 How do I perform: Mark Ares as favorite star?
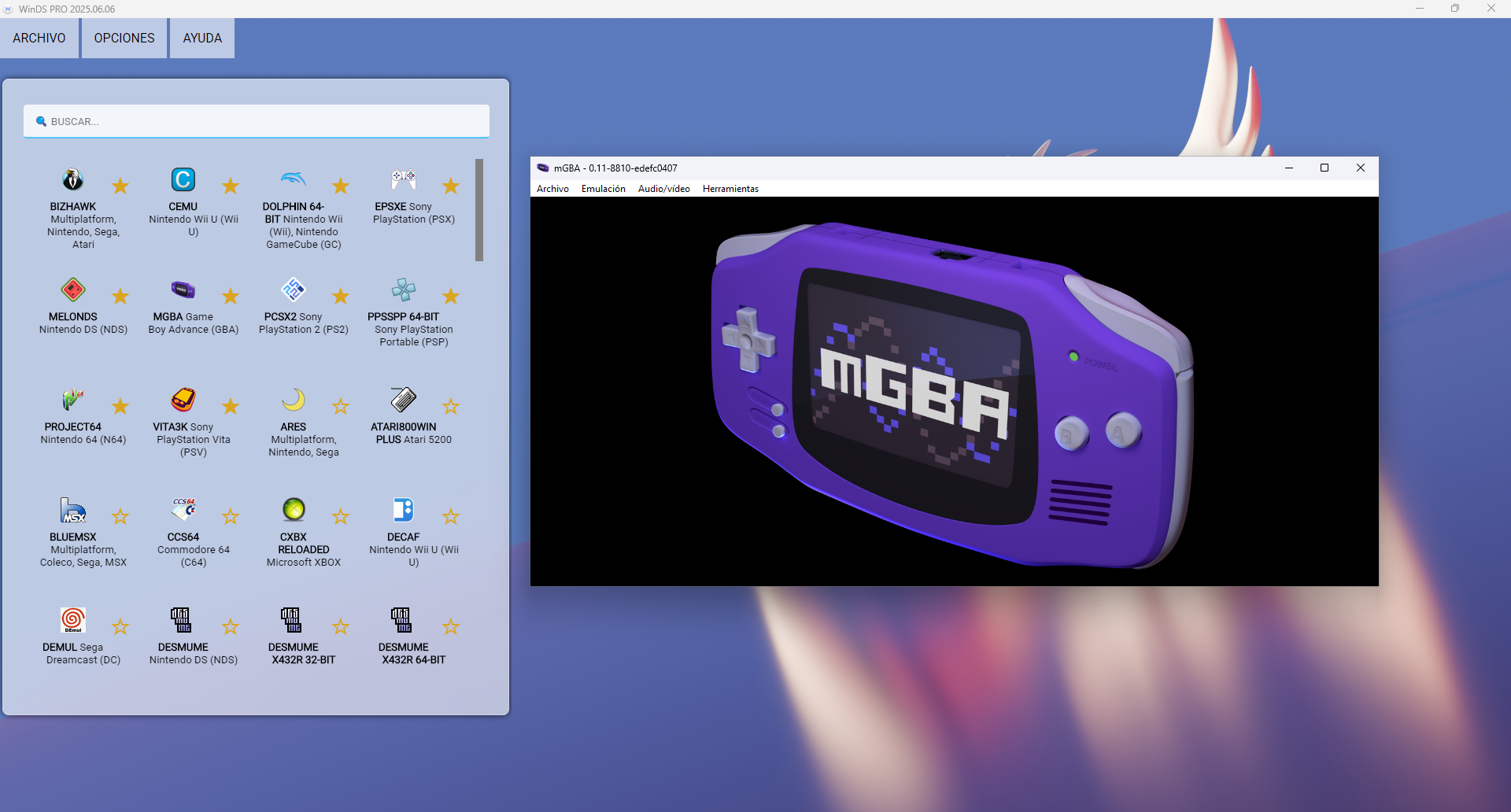point(340,406)
